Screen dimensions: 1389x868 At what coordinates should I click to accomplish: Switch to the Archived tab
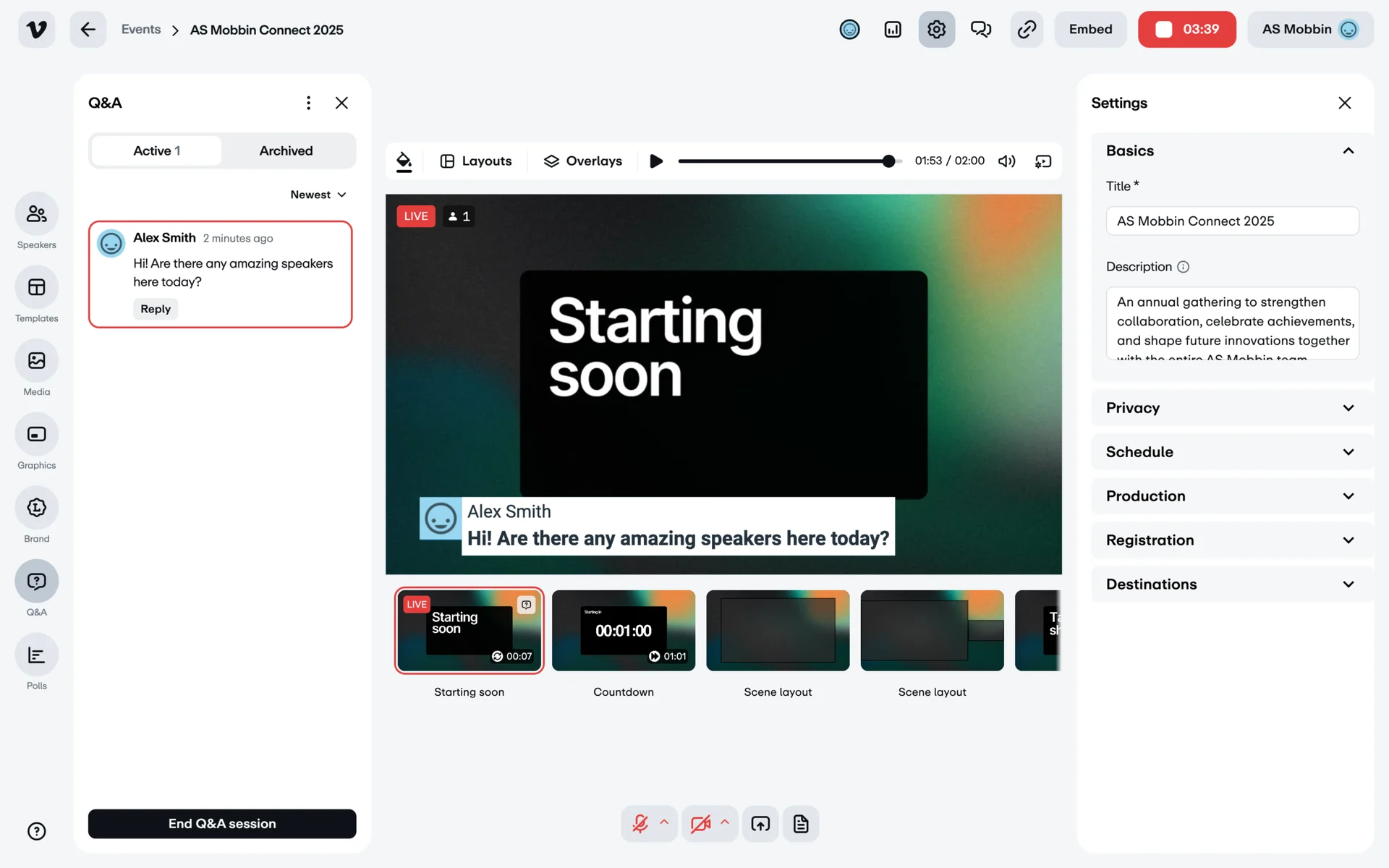coord(286,150)
